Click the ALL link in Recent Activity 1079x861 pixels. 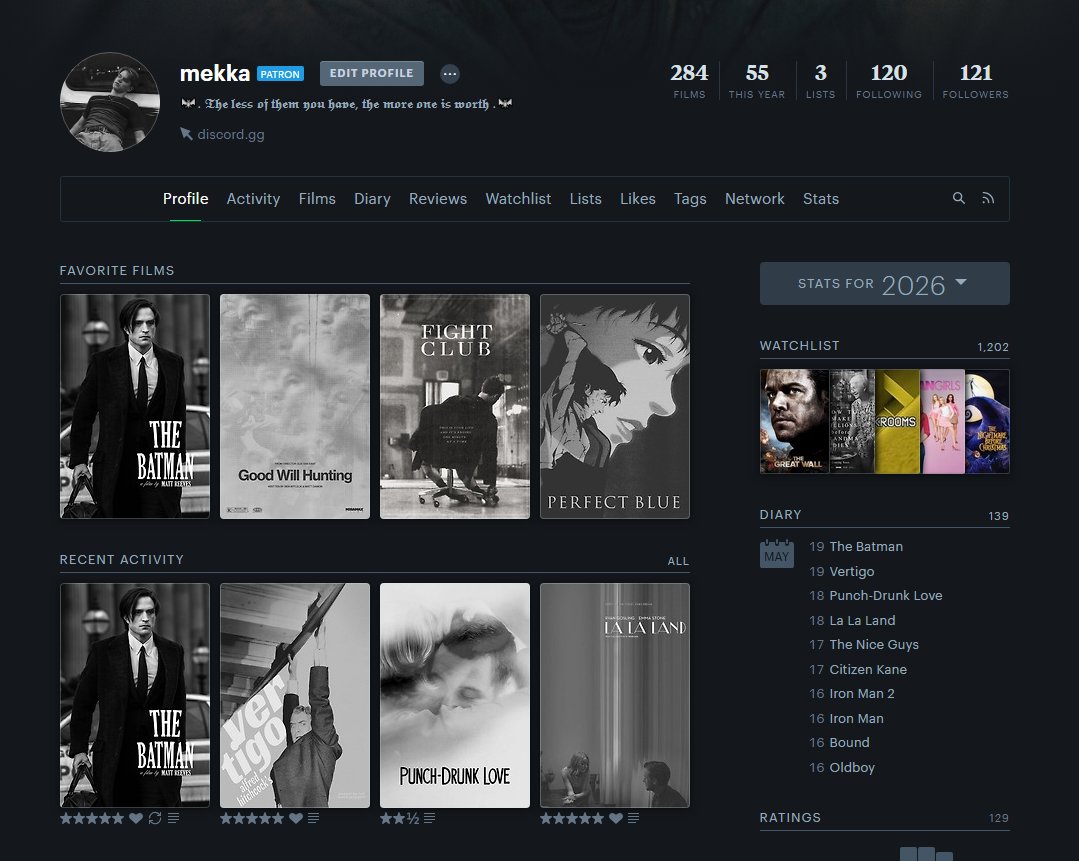678,561
